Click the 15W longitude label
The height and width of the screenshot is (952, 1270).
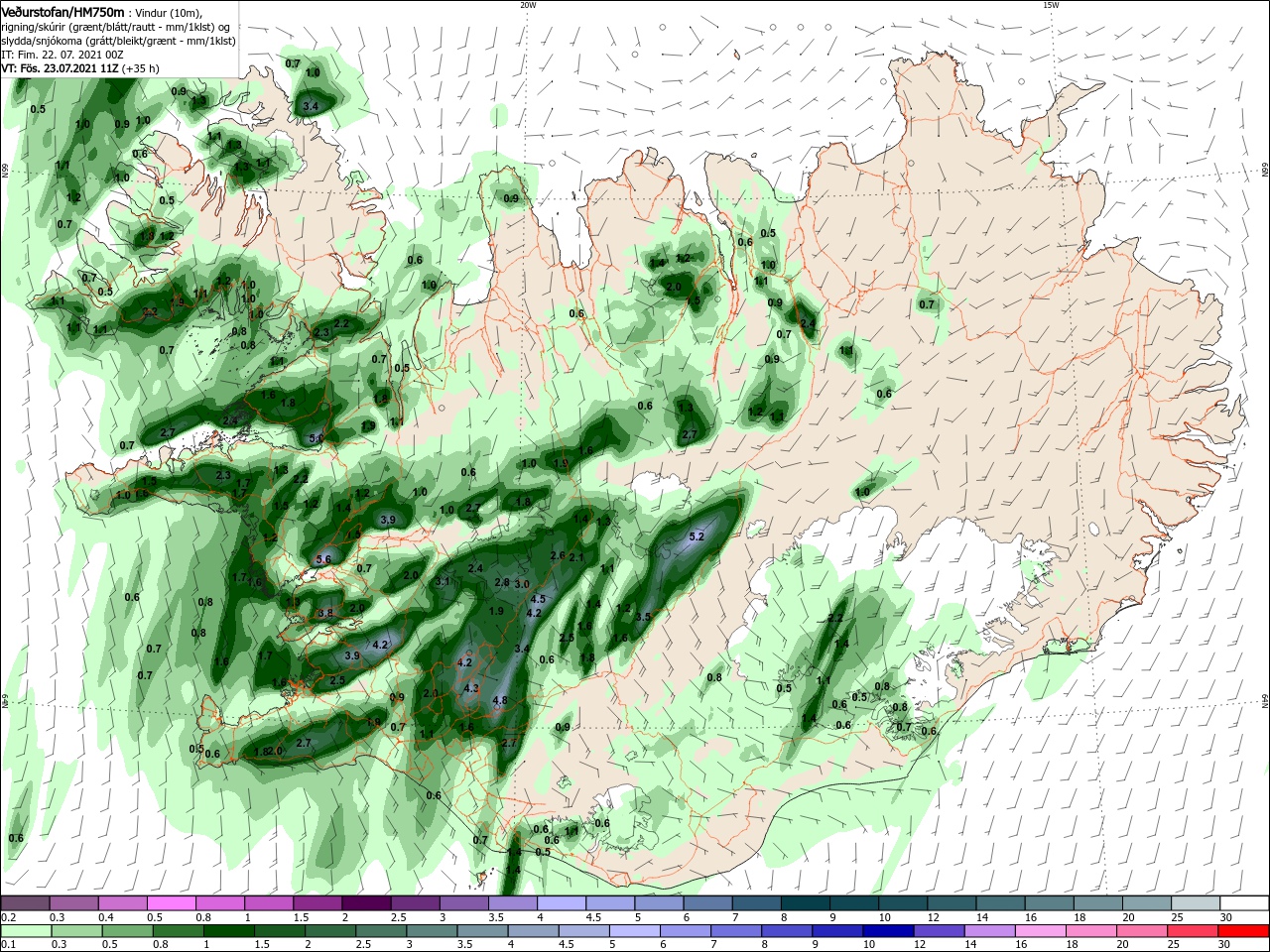pos(1051,5)
